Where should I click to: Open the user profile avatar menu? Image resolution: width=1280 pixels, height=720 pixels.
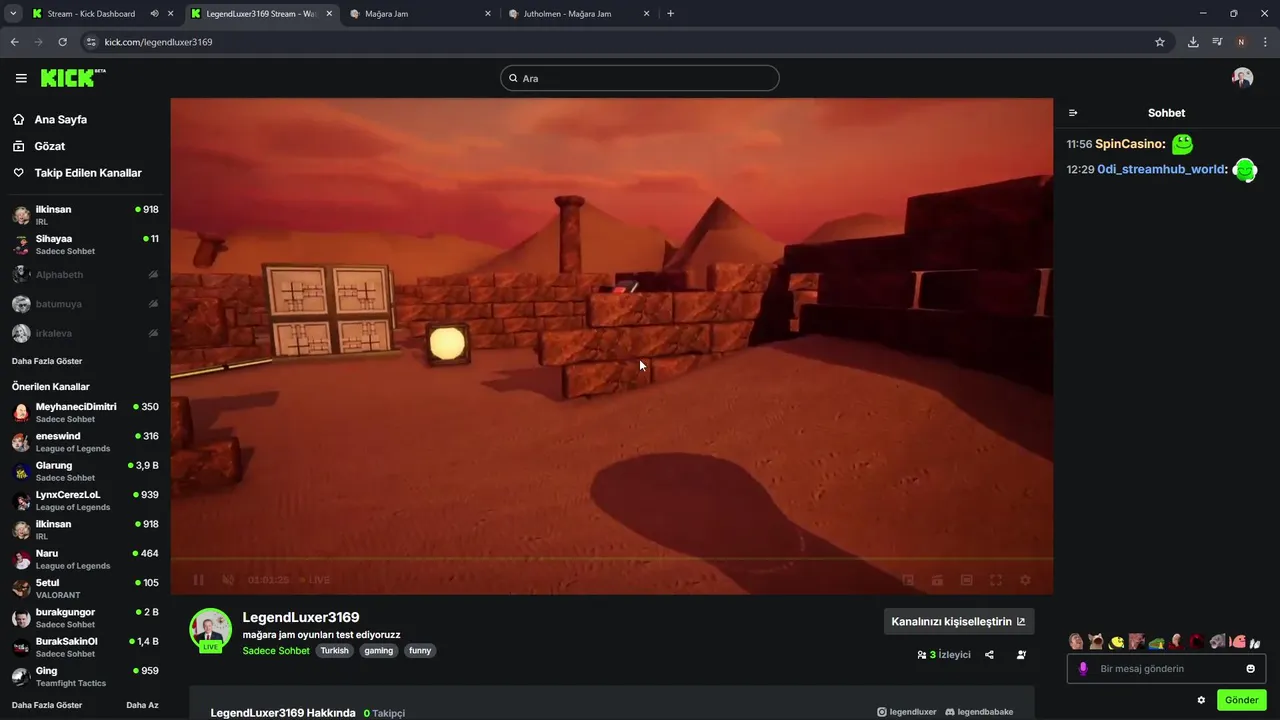[1242, 78]
